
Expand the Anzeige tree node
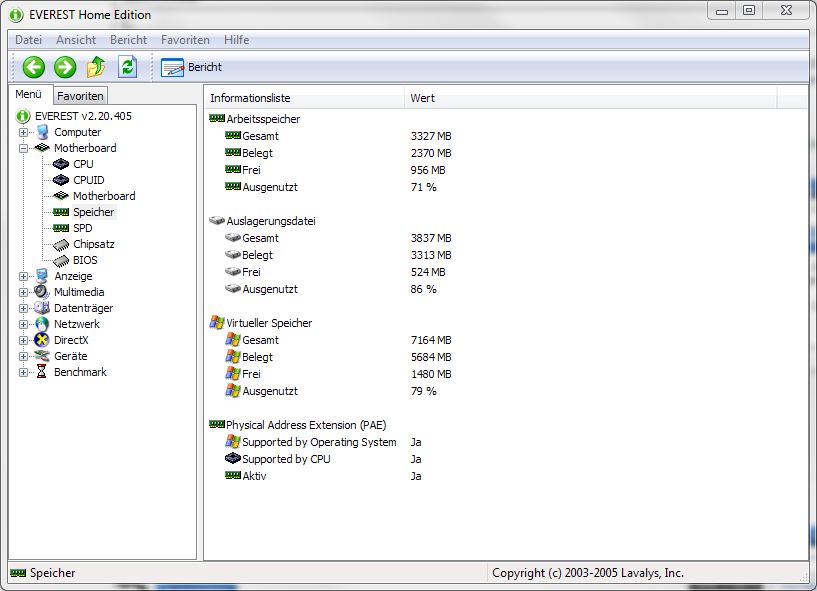pyautogui.click(x=23, y=276)
